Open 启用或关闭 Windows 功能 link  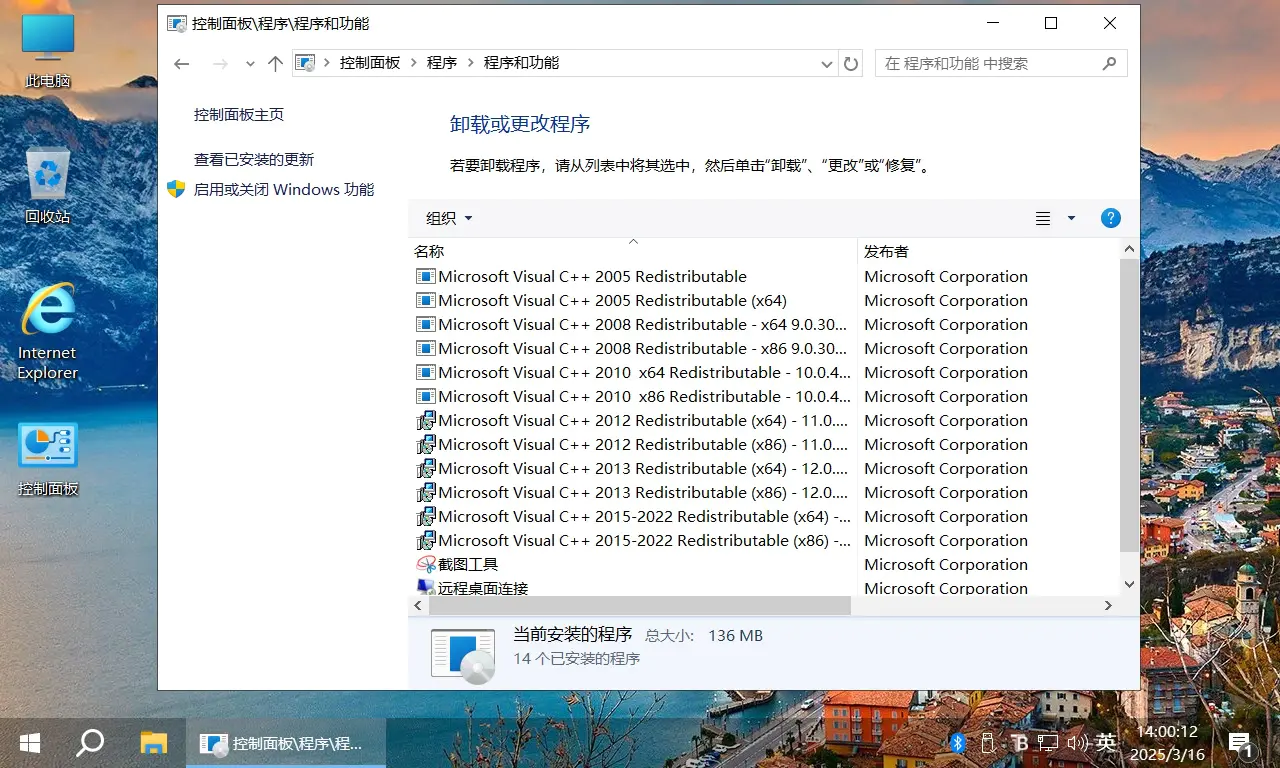click(x=284, y=189)
